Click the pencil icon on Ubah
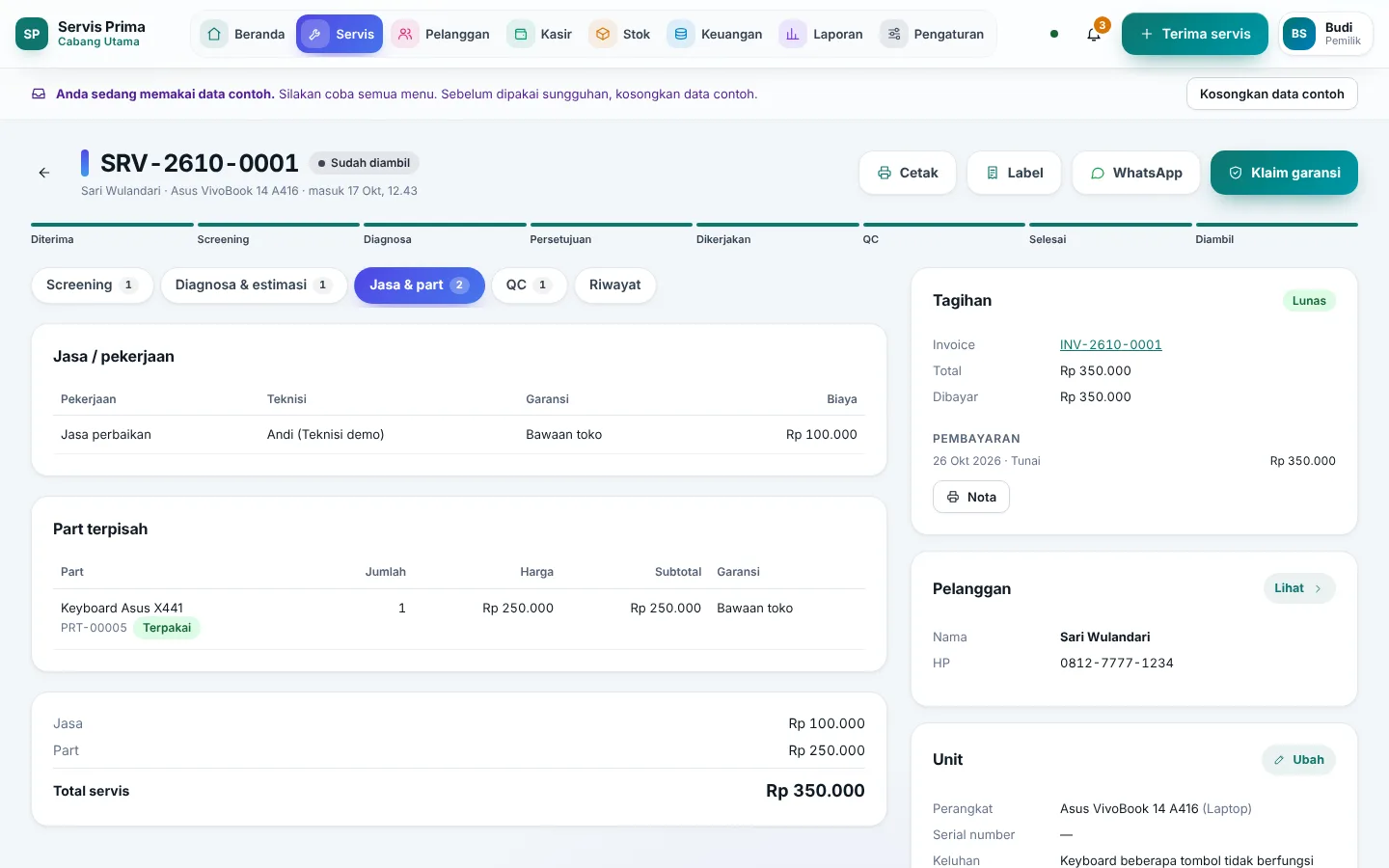Viewport: 1389px width, 868px height. (x=1279, y=760)
